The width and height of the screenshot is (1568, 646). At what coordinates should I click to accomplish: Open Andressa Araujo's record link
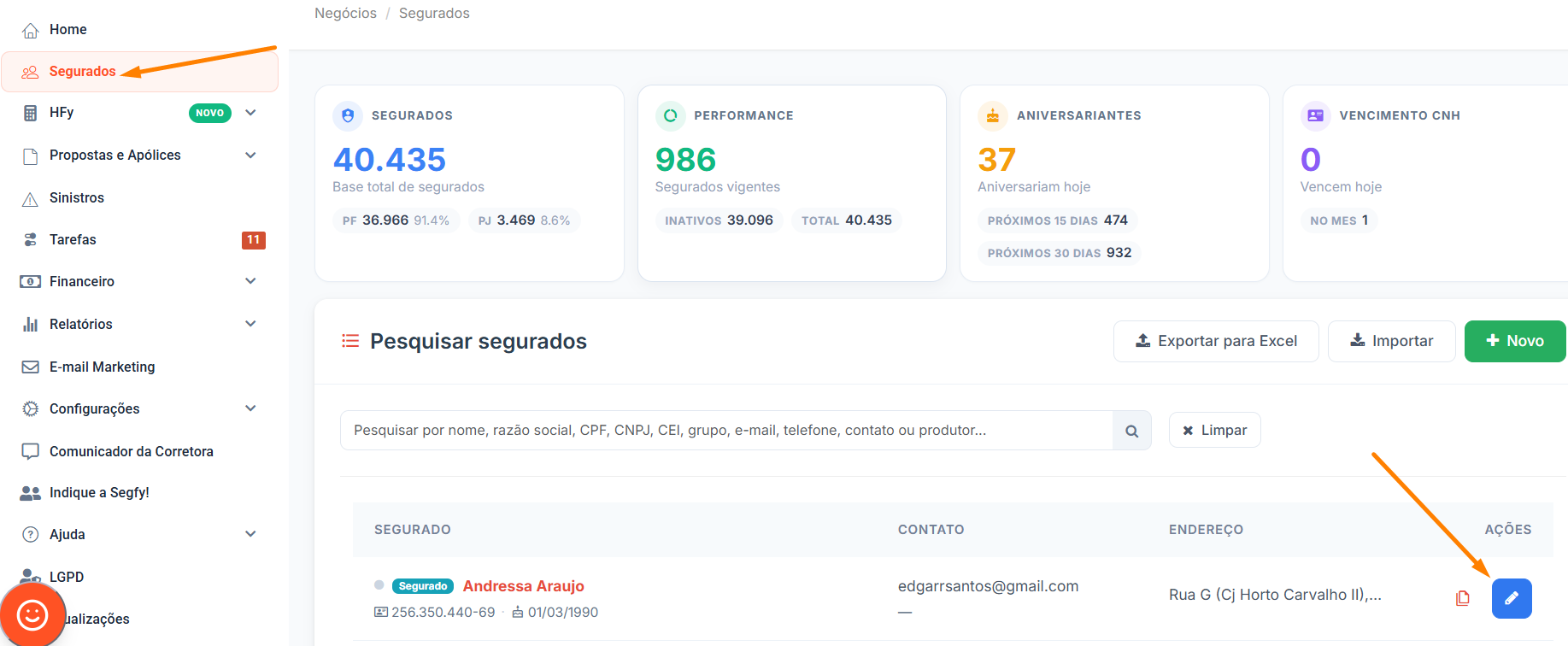click(x=523, y=586)
